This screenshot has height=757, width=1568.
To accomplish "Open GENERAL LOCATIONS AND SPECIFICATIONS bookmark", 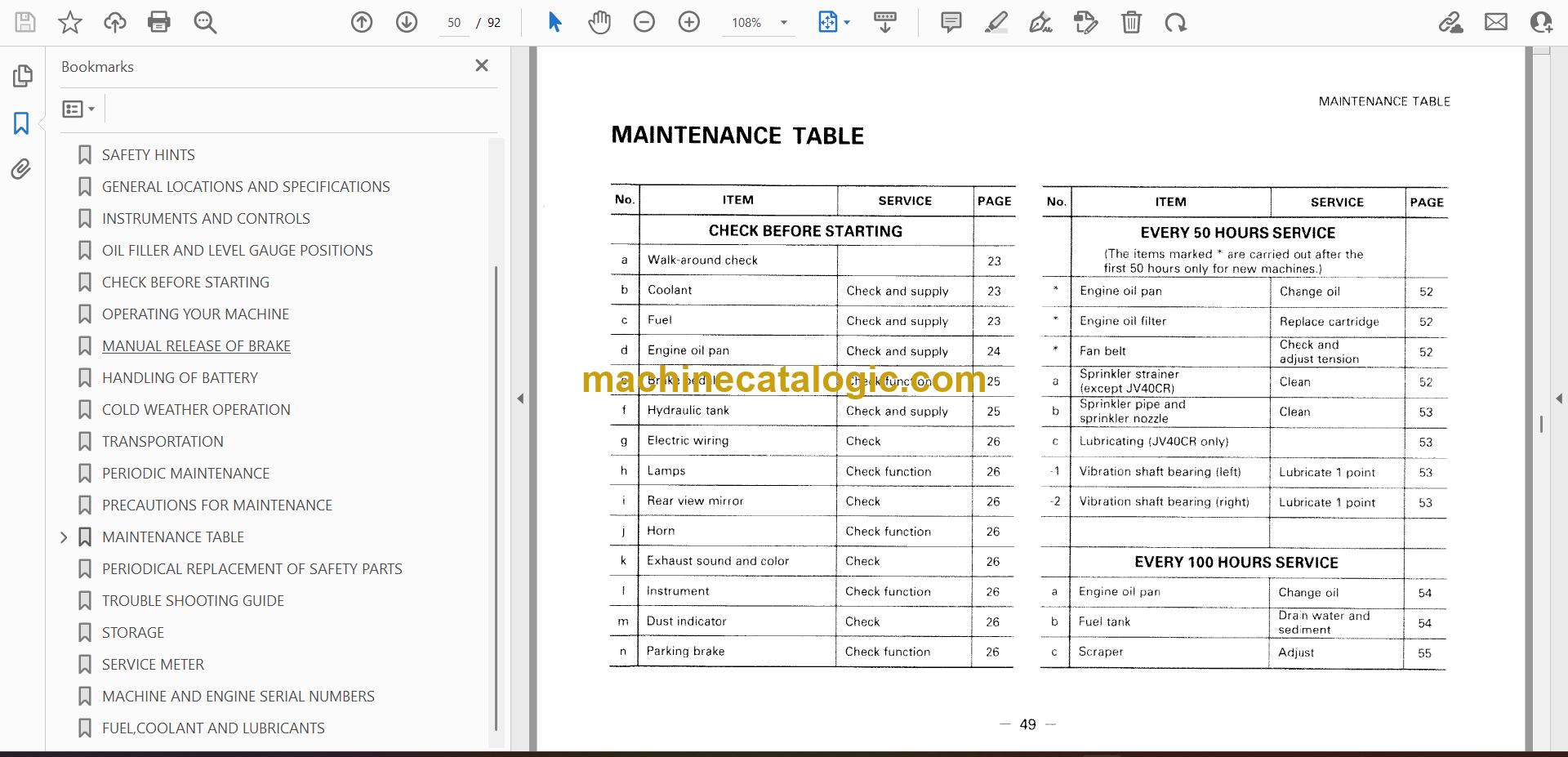I will pyautogui.click(x=246, y=187).
